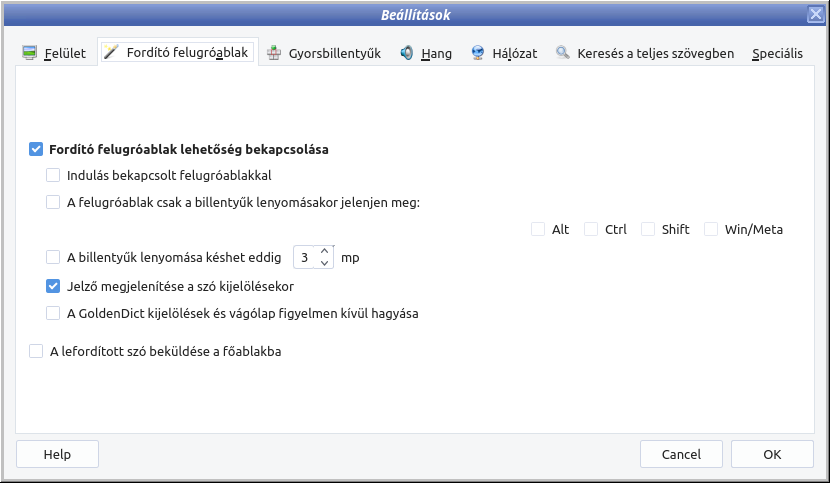Disable Fordító felugróablak lehetőség bekapcsolása checkbox
830x483 pixels.
(37, 149)
